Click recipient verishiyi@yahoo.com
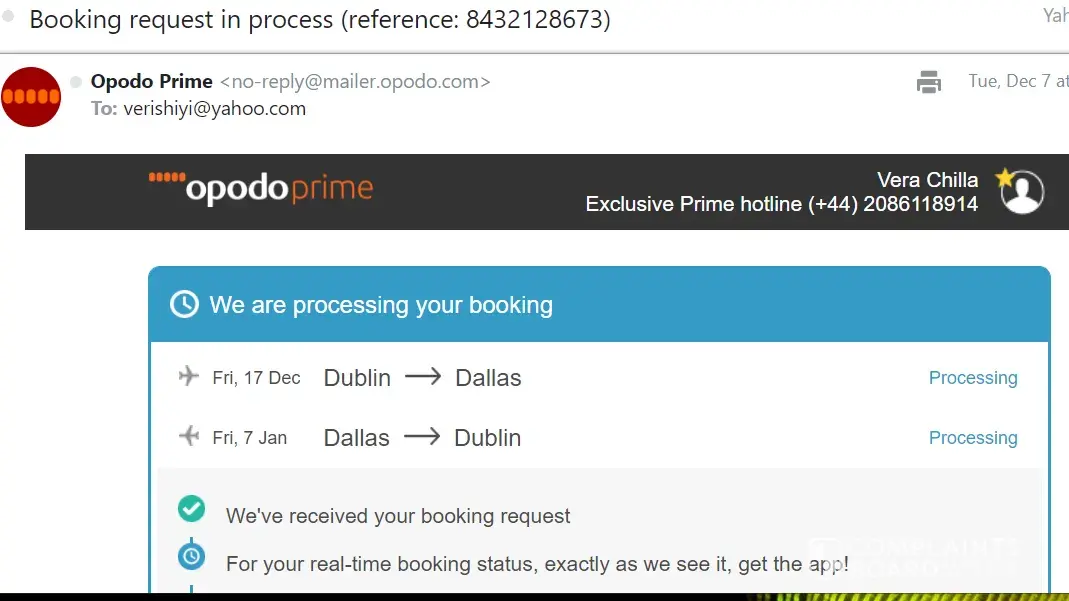This screenshot has width=1069, height=601. (x=214, y=109)
